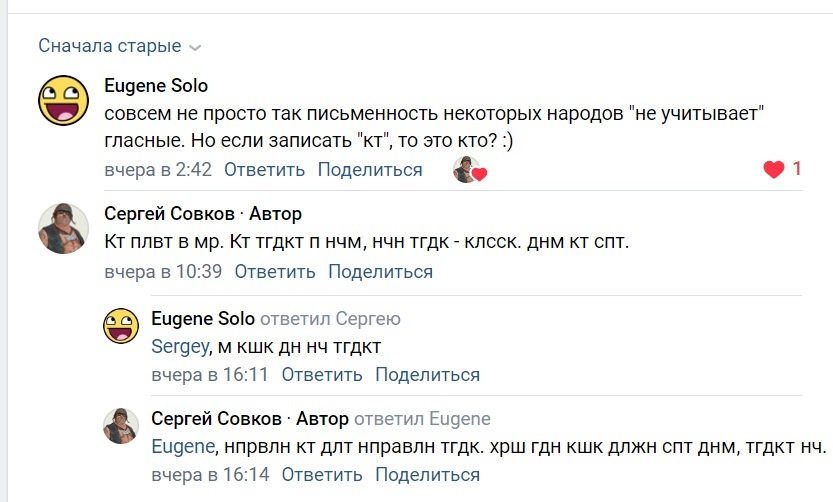Reply to the nested comment from 16:11

click(322, 375)
